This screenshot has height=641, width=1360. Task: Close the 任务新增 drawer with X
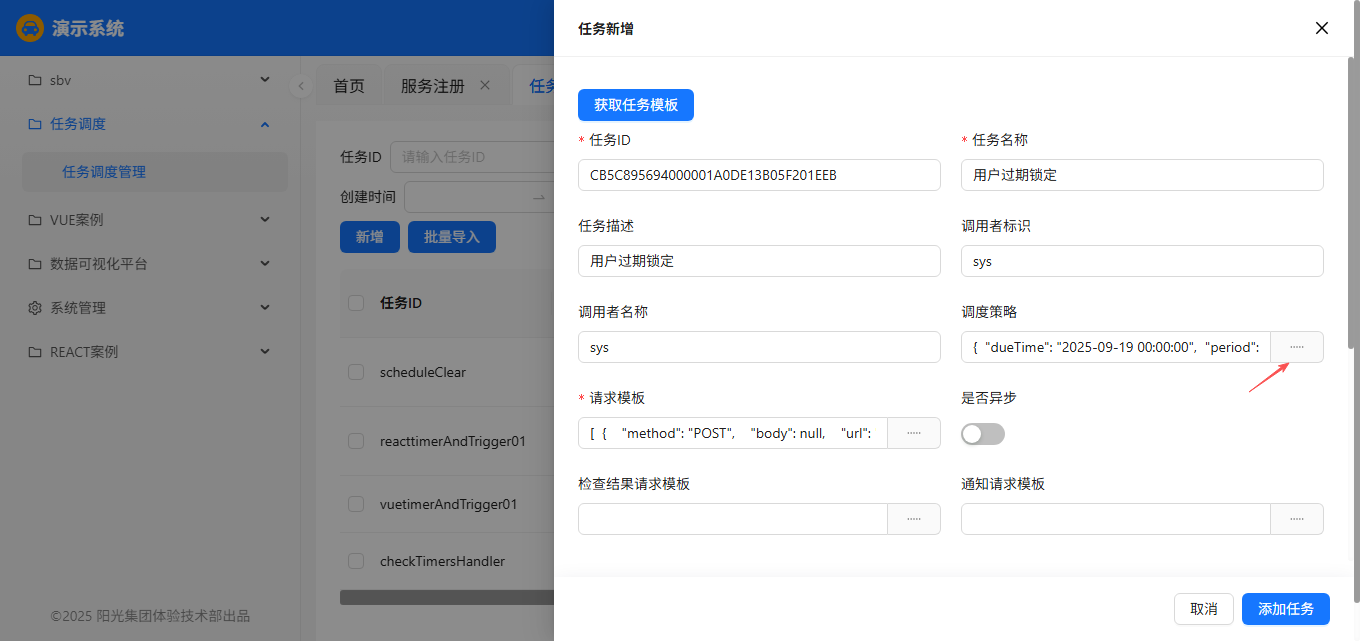(1321, 28)
